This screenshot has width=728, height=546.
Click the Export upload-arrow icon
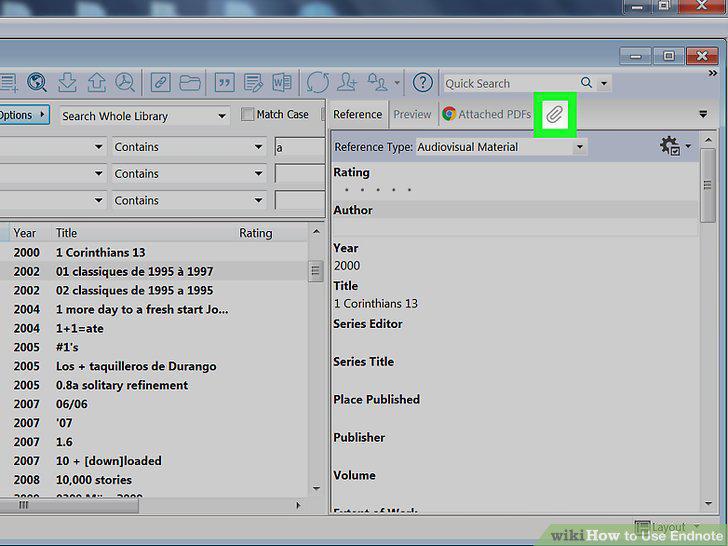(x=97, y=83)
